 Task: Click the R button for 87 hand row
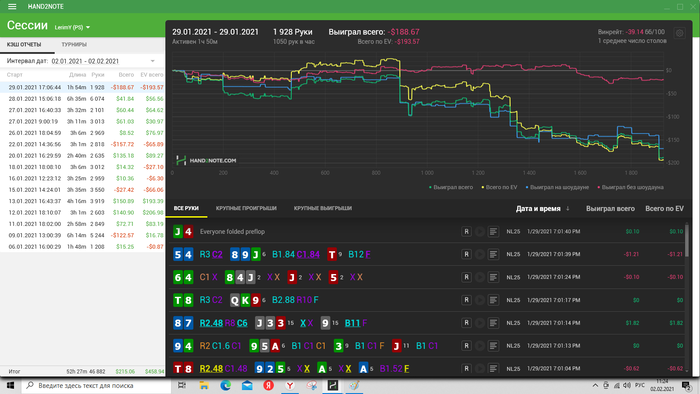click(x=466, y=323)
